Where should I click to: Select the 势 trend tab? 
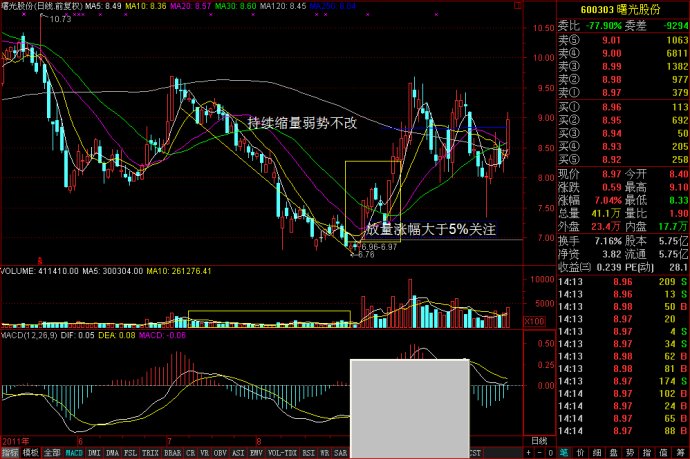pos(630,453)
